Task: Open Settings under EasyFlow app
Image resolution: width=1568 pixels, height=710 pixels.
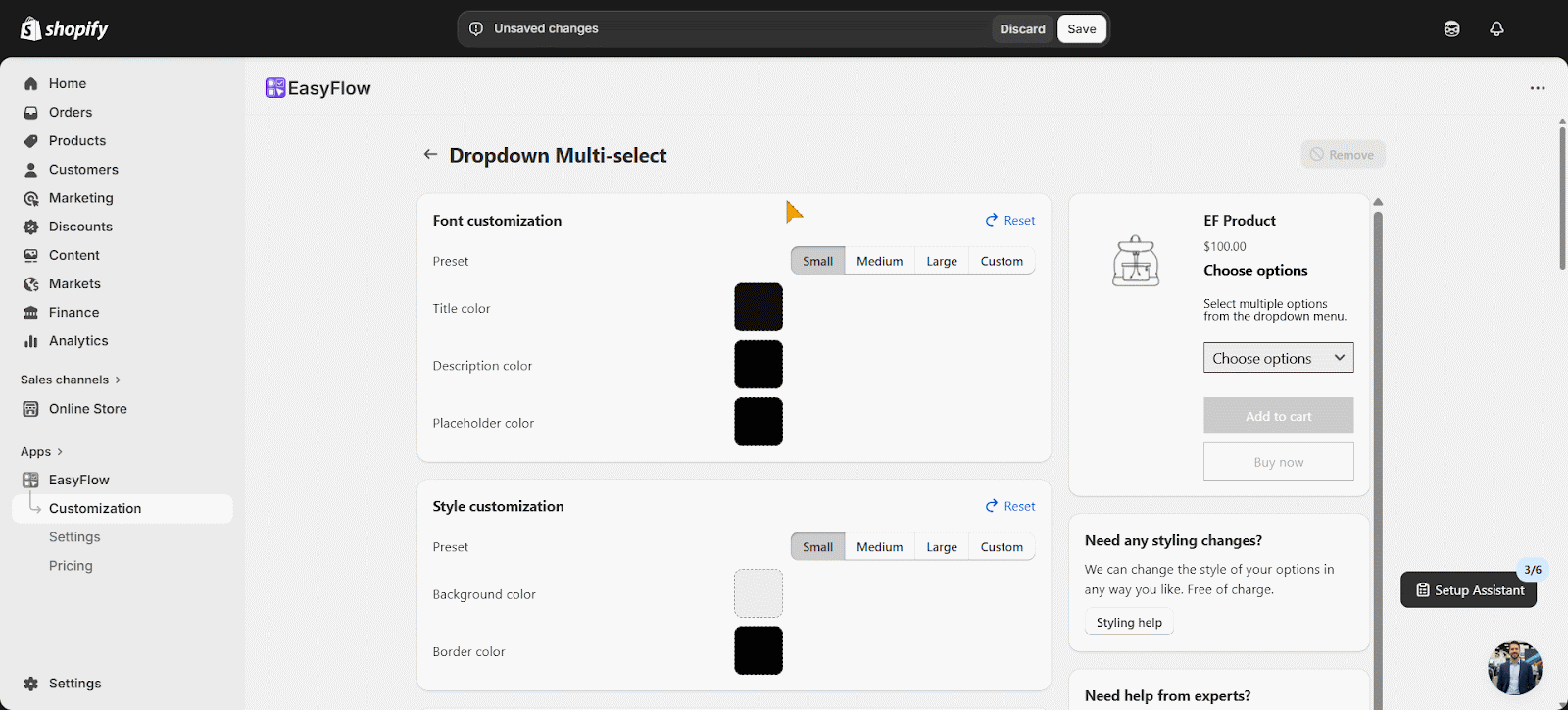Action: [74, 537]
